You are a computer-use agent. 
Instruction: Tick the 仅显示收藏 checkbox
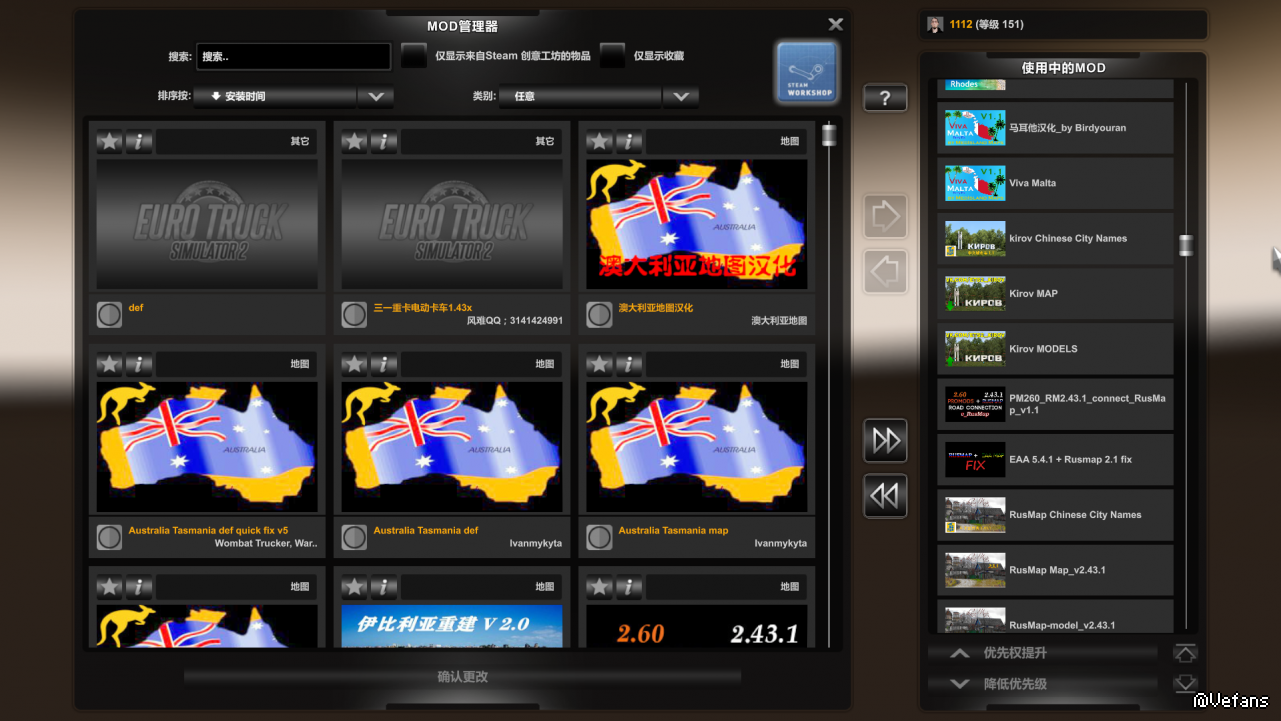[x=613, y=56]
